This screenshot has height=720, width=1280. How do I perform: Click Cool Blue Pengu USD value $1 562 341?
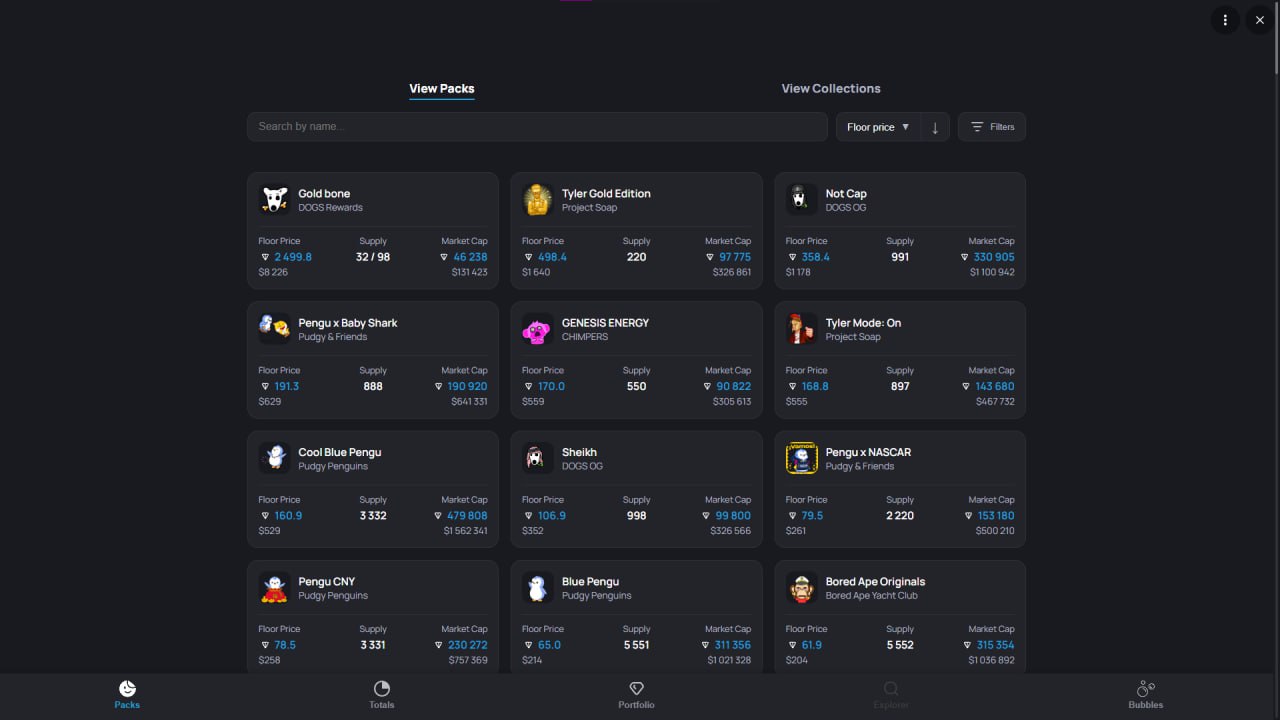point(465,531)
